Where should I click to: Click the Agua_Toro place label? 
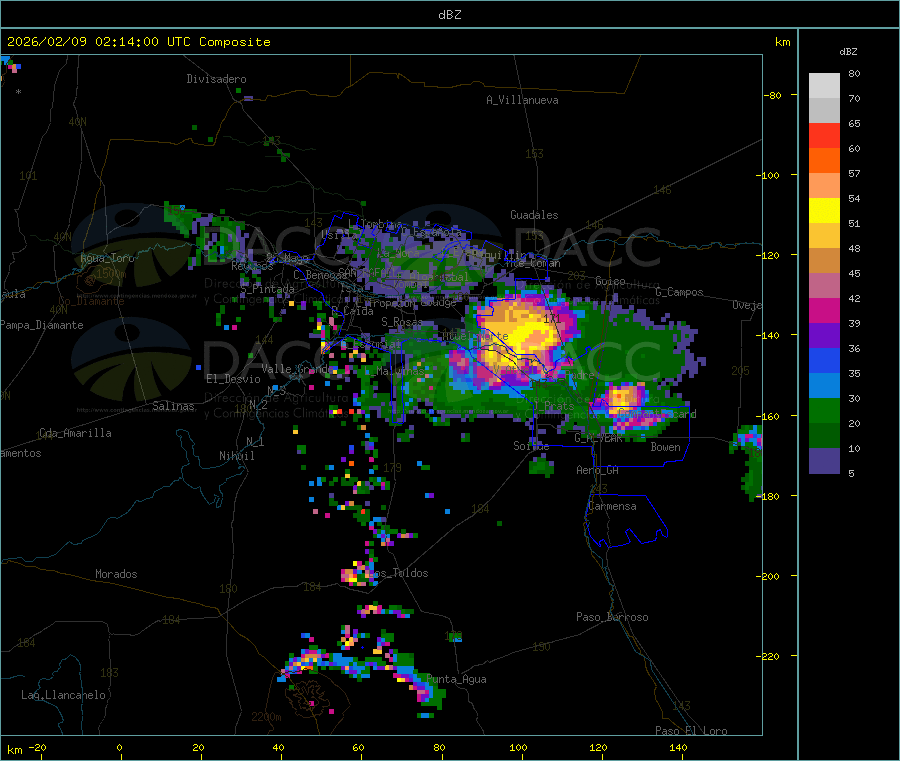click(107, 258)
